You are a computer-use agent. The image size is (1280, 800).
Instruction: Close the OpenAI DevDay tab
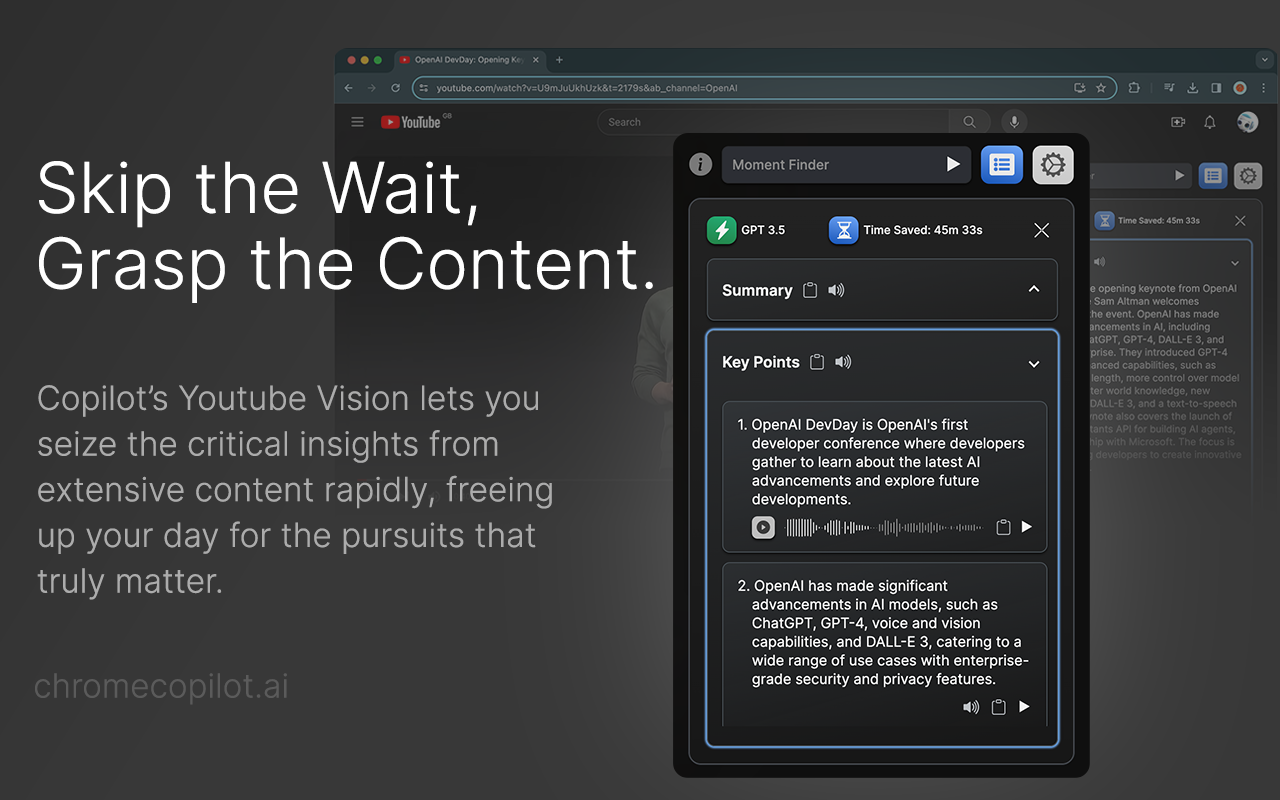coord(535,60)
